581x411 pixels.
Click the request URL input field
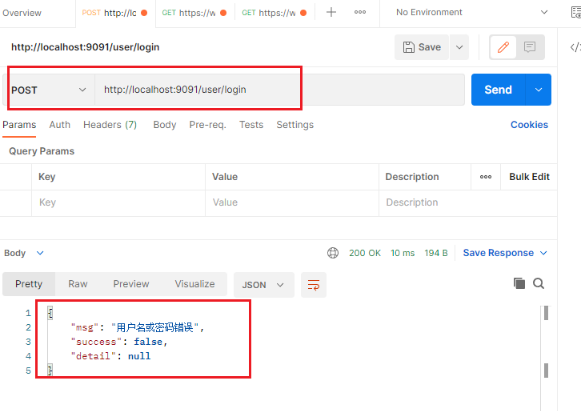click(x=280, y=90)
